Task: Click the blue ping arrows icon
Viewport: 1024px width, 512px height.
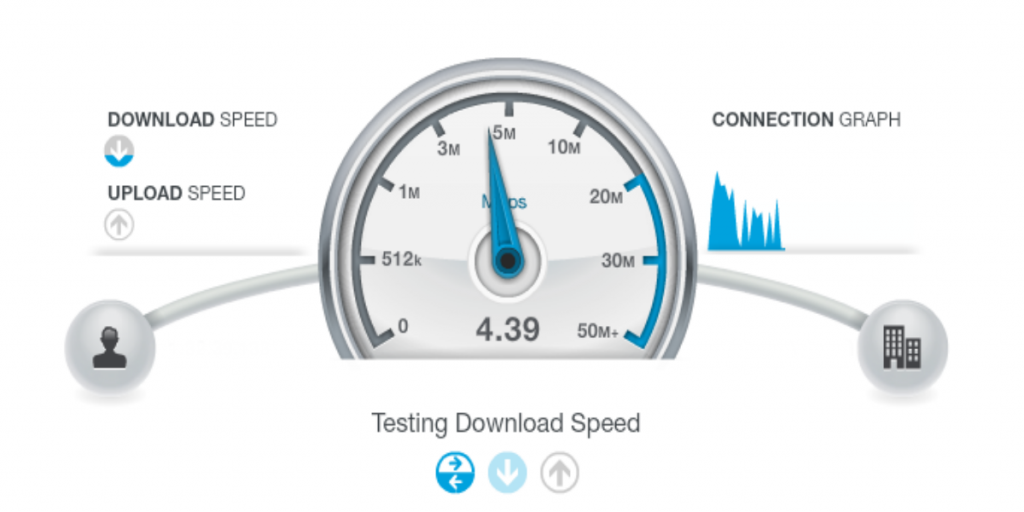Action: [x=455, y=472]
